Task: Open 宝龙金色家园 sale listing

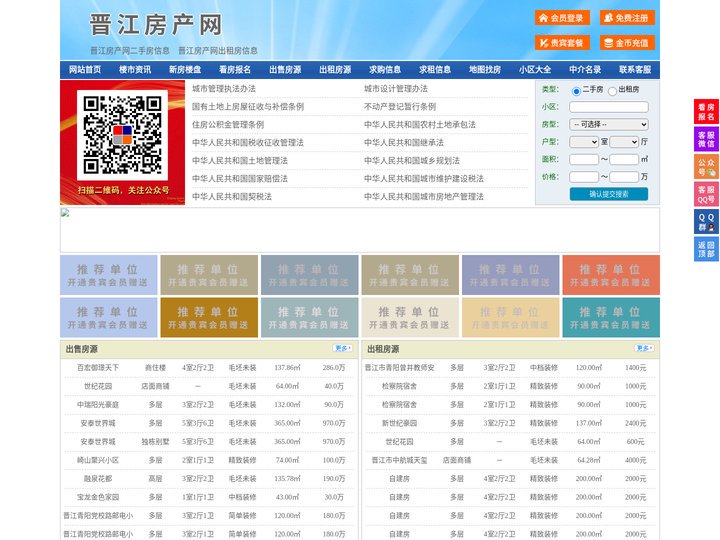Action: click(x=98, y=497)
